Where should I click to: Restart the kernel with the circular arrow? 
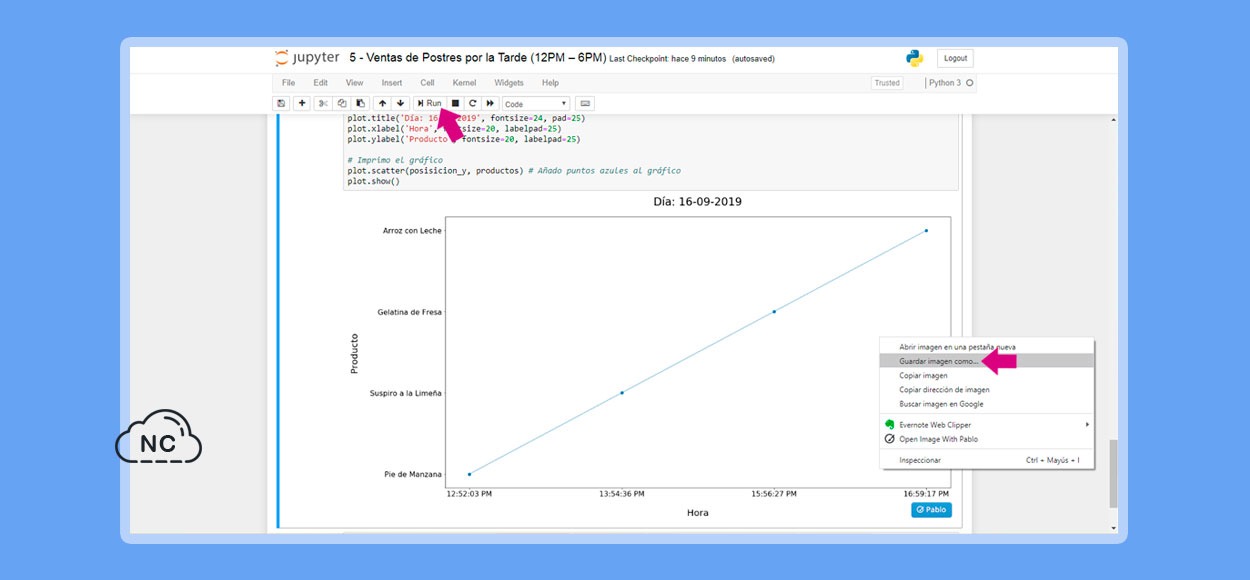tap(473, 103)
